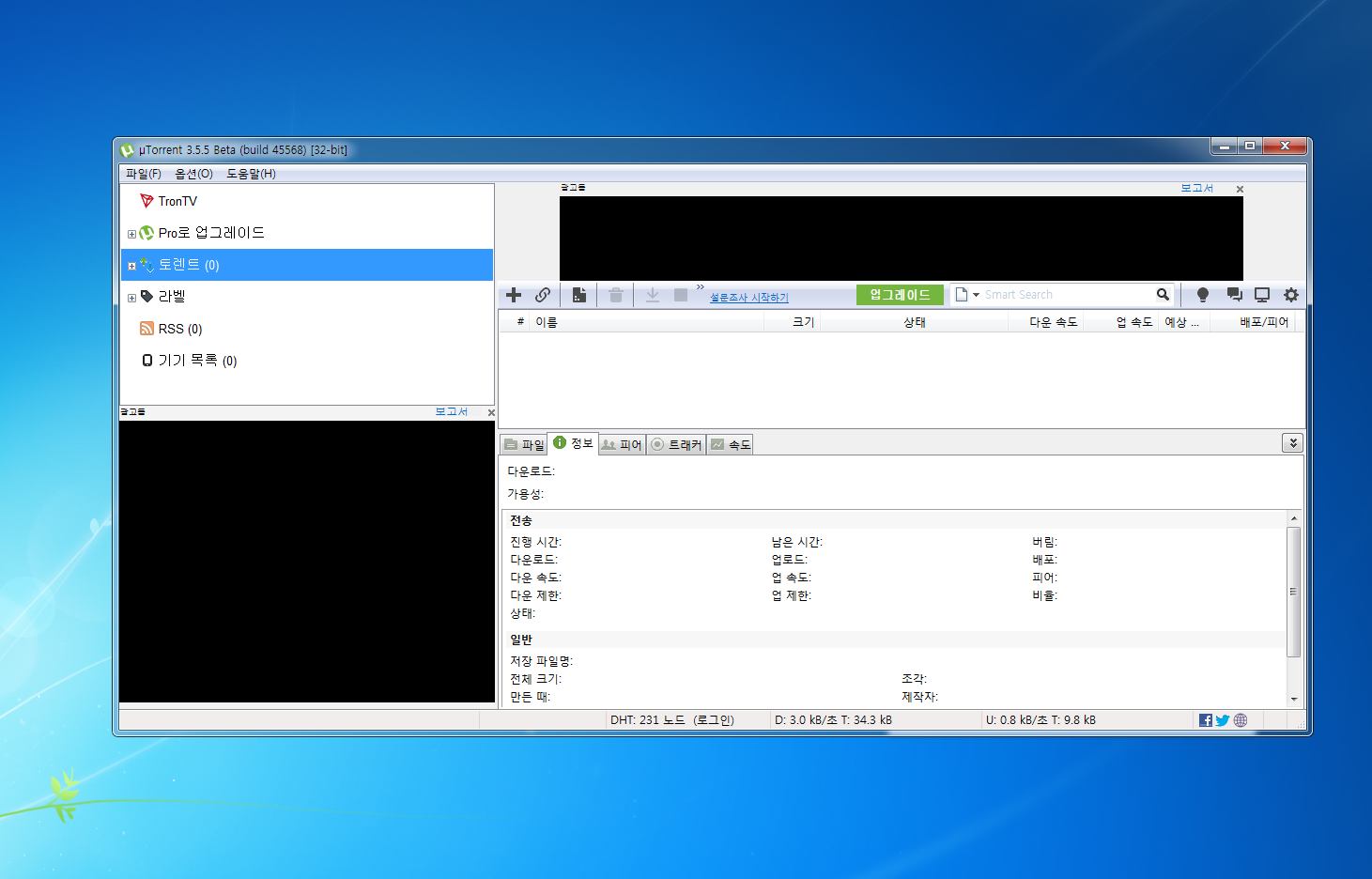Image resolution: width=1372 pixels, height=879 pixels.
Task: Open Preferences via the gear icon
Action: tap(1291, 295)
